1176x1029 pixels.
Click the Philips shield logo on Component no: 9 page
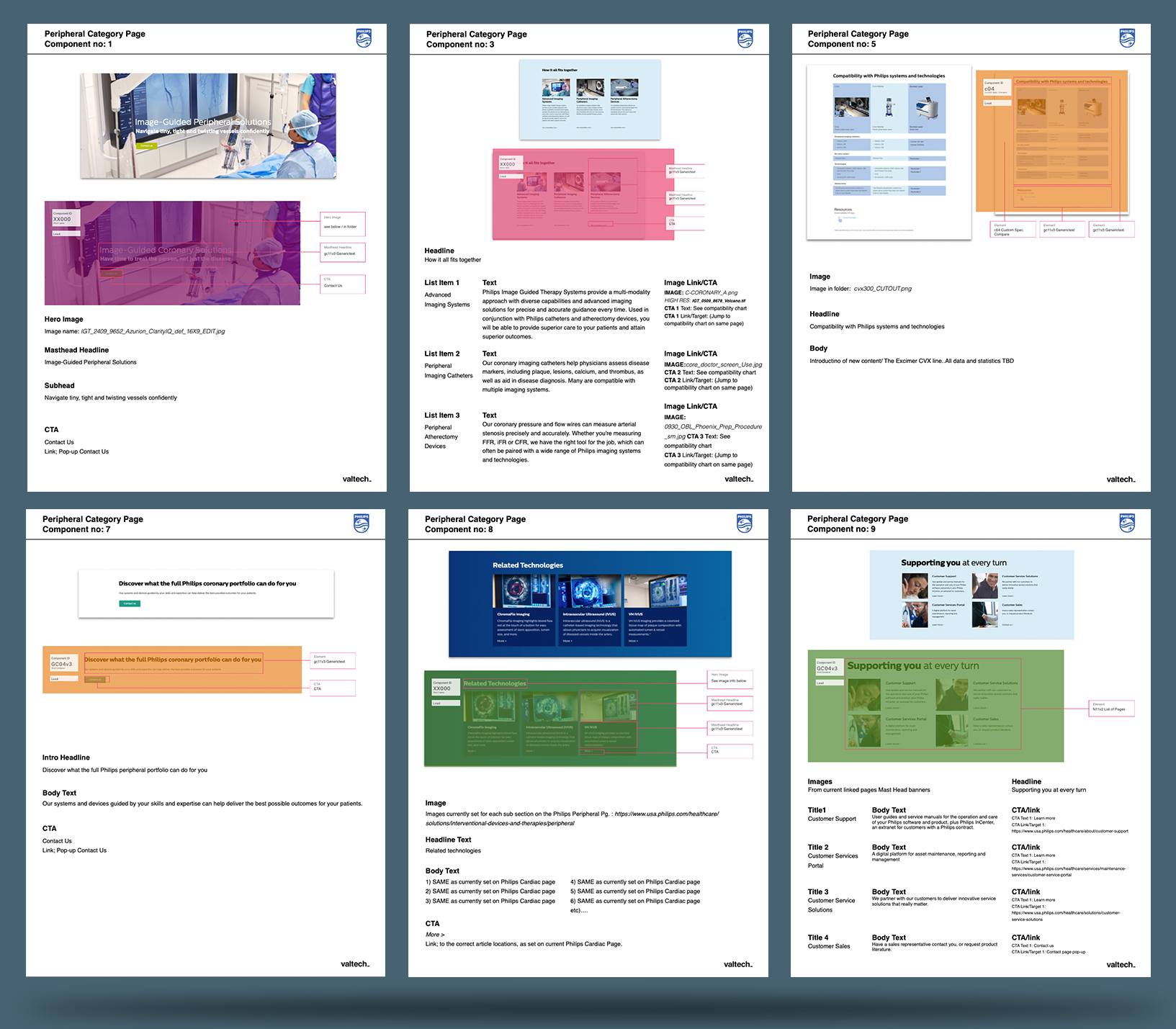[1127, 524]
